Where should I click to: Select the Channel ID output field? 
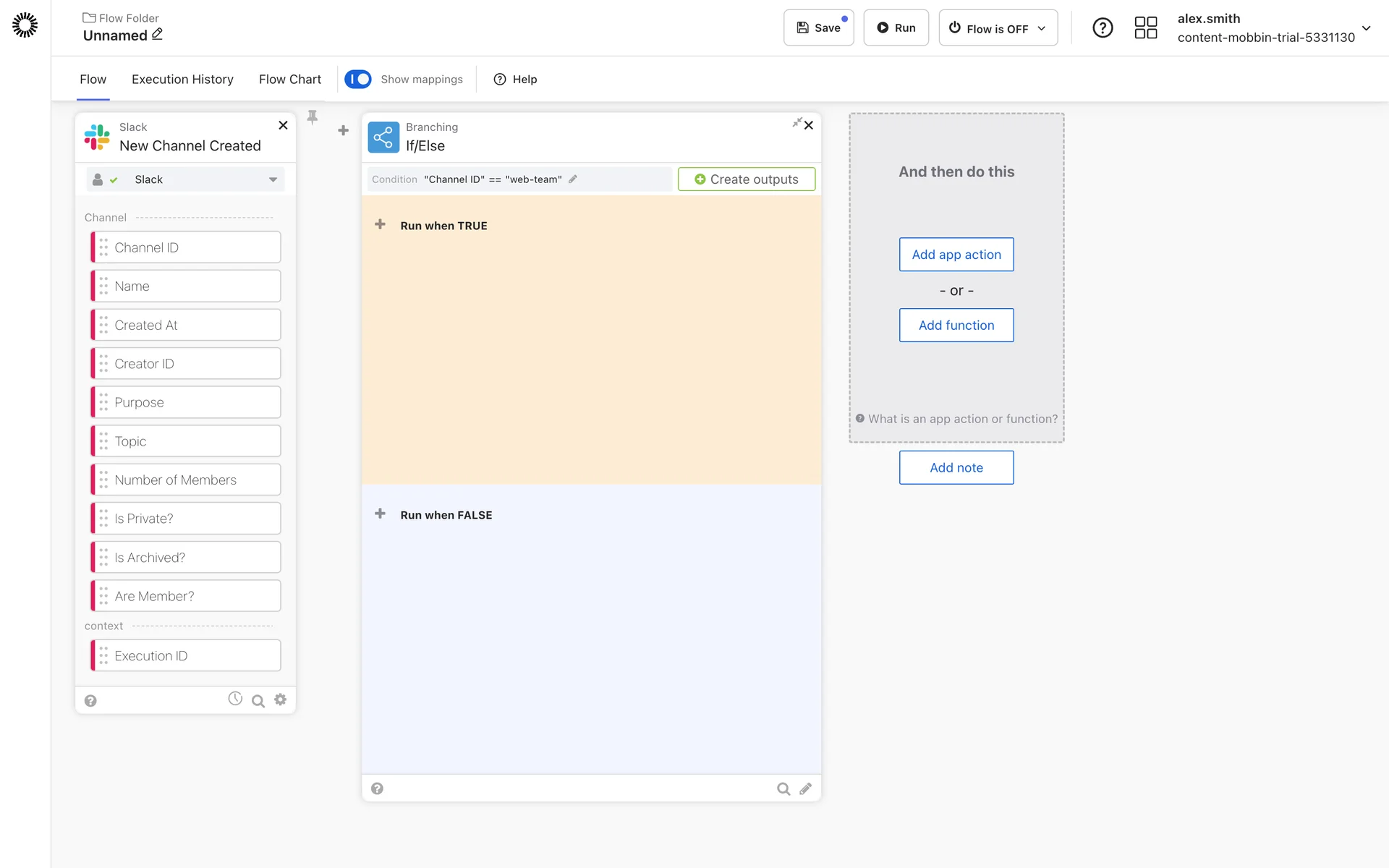186,247
